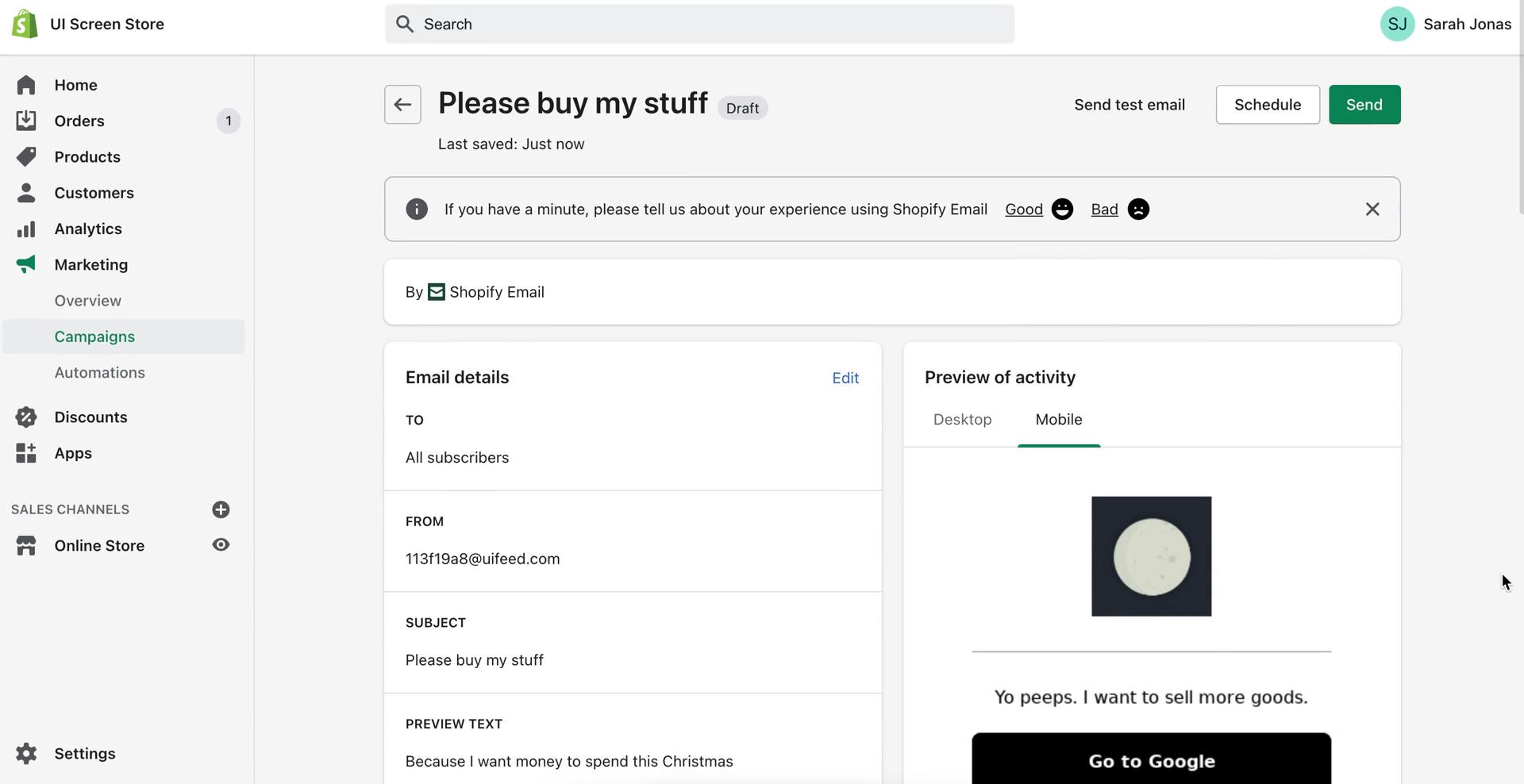Click the preview text about Christmas
This screenshot has height=784, width=1524.
pyautogui.click(x=569, y=761)
